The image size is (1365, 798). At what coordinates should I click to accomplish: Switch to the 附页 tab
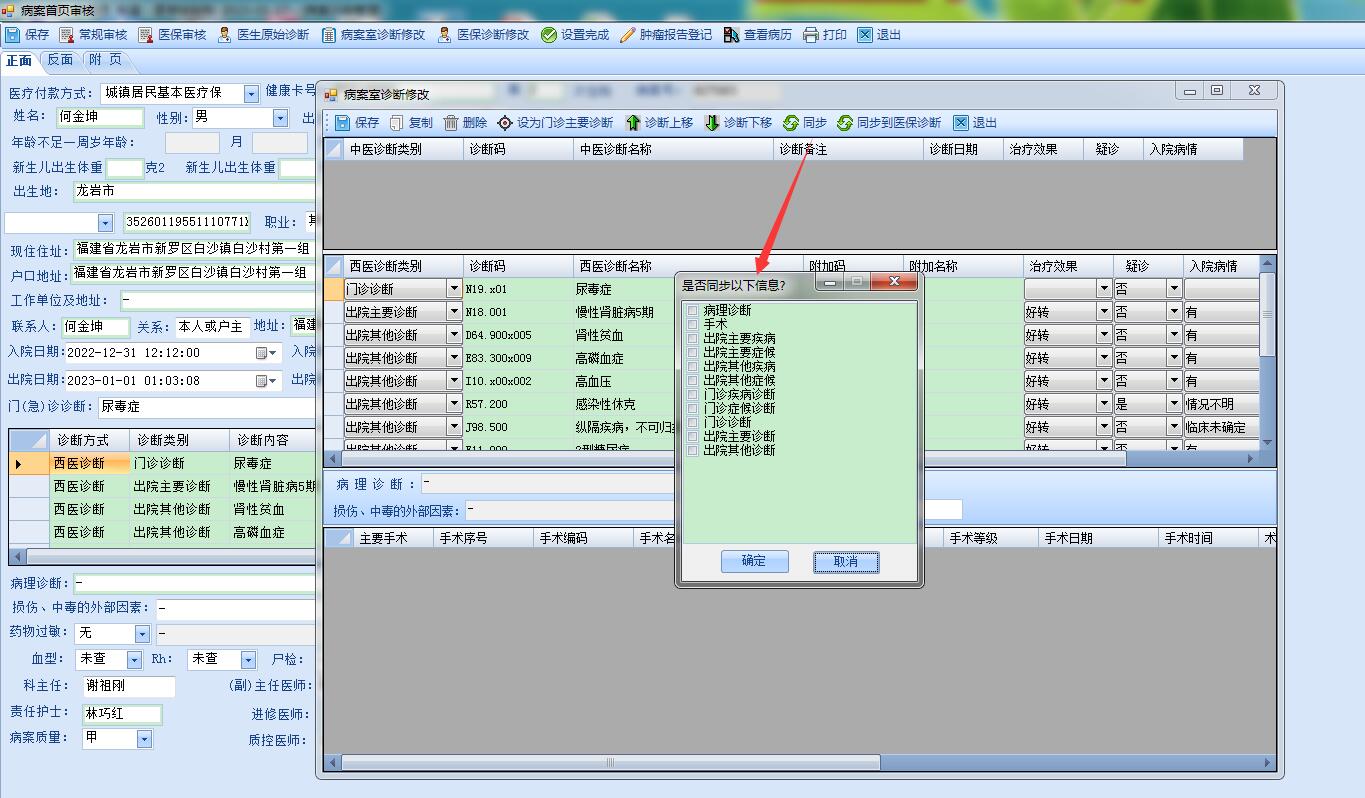(x=105, y=60)
